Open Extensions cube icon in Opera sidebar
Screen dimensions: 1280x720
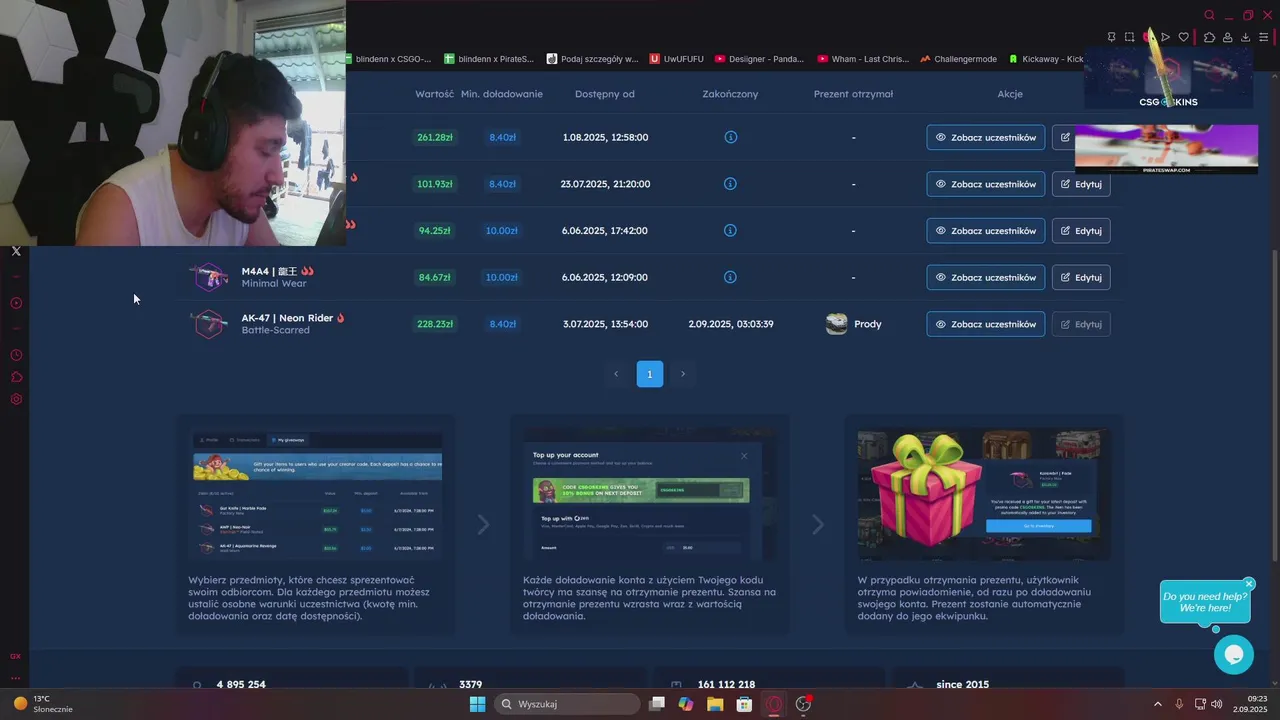[16, 377]
